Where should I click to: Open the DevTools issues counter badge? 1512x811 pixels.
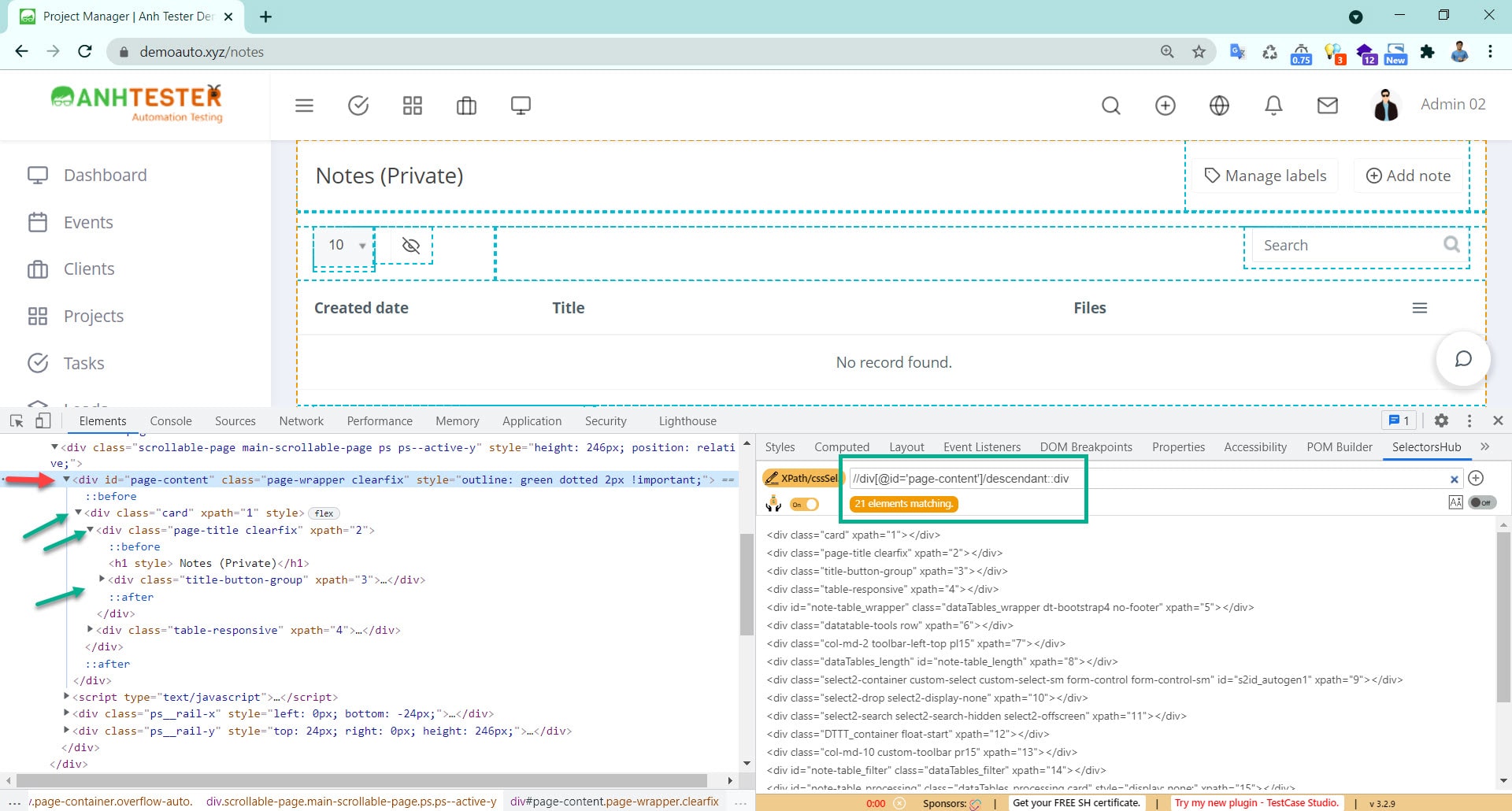coord(1399,420)
